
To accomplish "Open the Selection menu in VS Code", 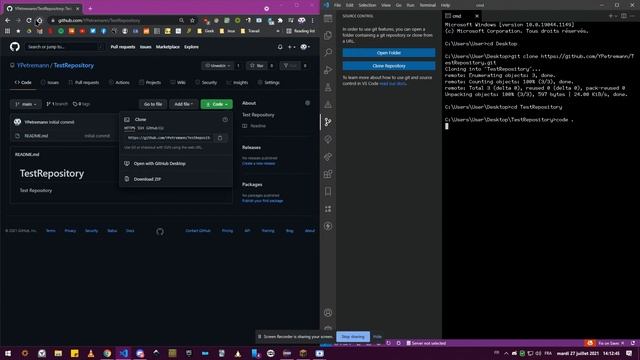I will pos(367,5).
